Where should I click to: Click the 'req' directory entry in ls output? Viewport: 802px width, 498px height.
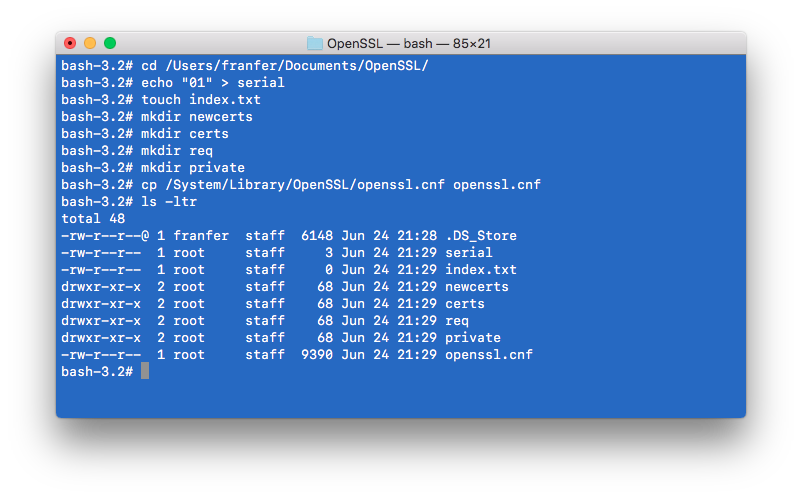[457, 321]
